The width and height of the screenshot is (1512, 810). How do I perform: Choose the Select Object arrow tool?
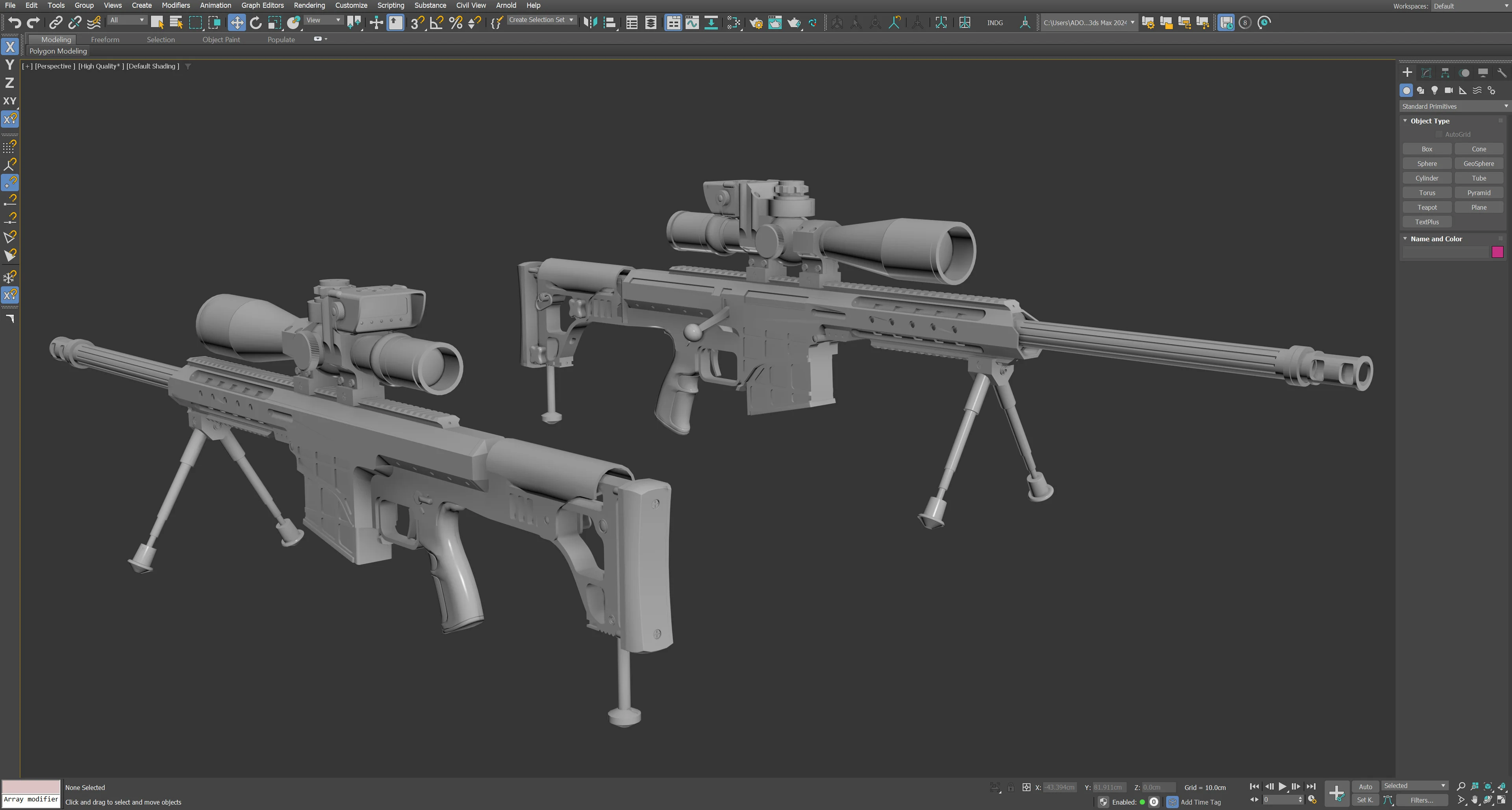point(157,22)
